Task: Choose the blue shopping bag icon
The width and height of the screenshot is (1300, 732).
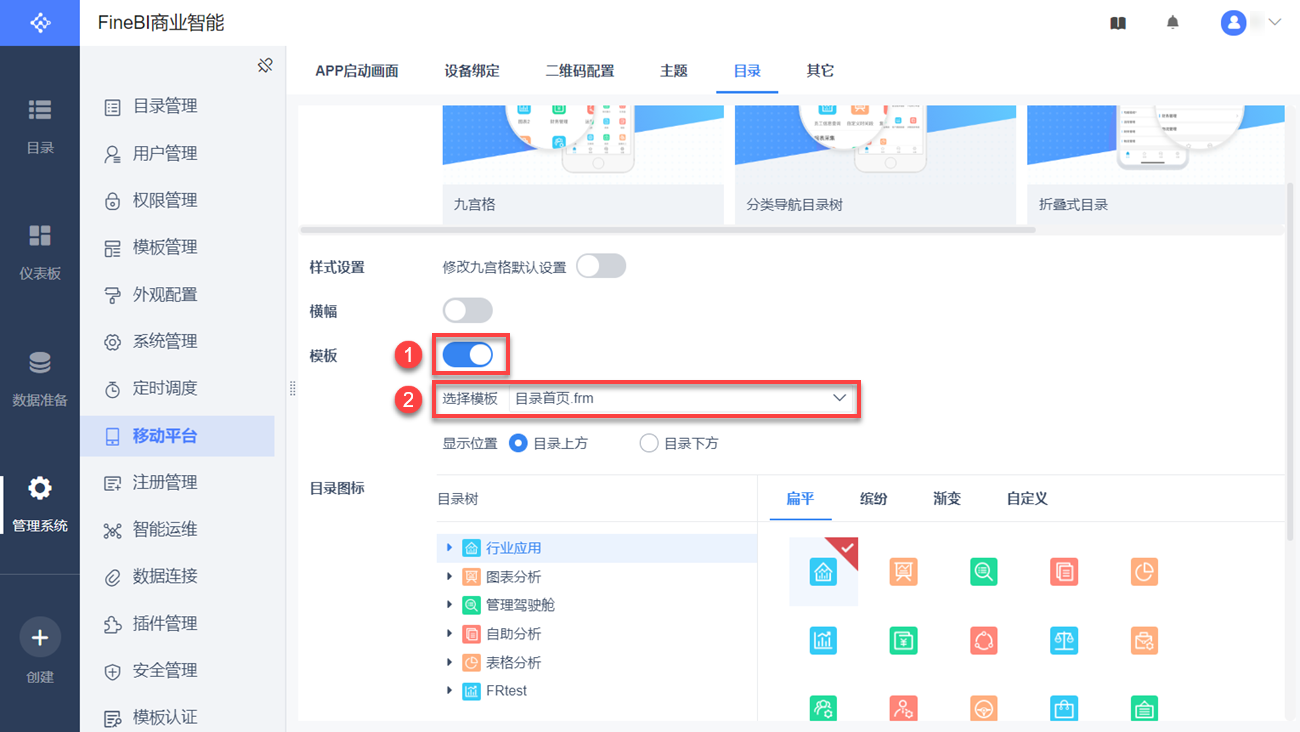Action: (x=1064, y=708)
